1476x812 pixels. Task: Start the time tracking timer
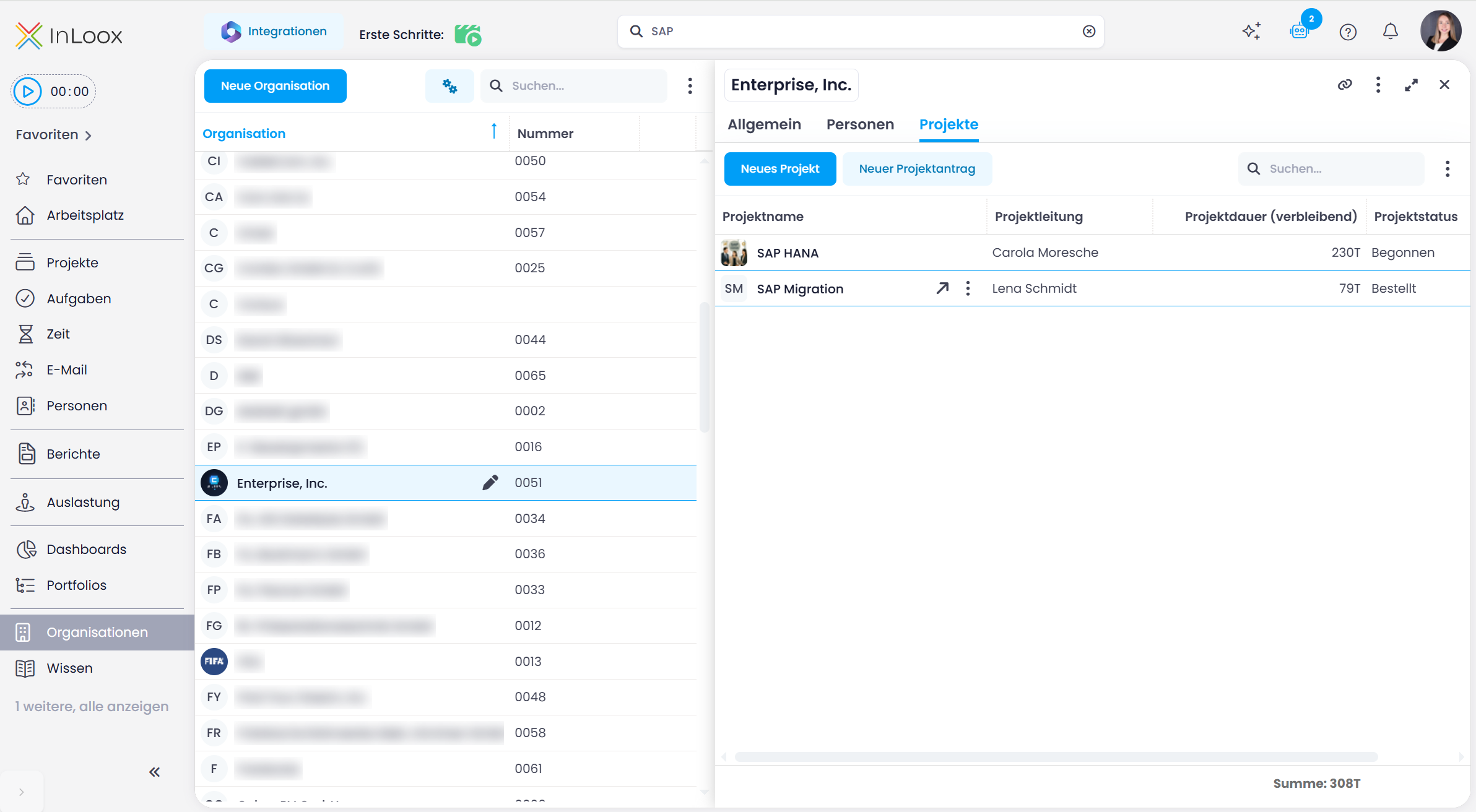coord(28,92)
